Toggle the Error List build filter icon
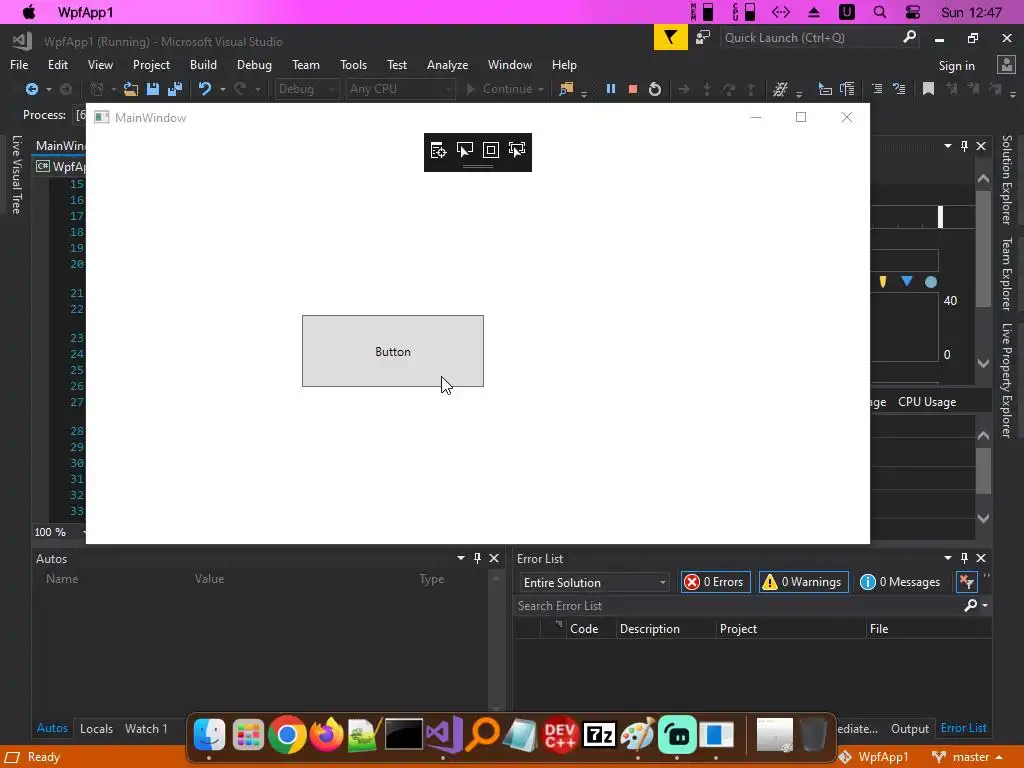This screenshot has width=1024, height=768. pyautogui.click(x=967, y=582)
